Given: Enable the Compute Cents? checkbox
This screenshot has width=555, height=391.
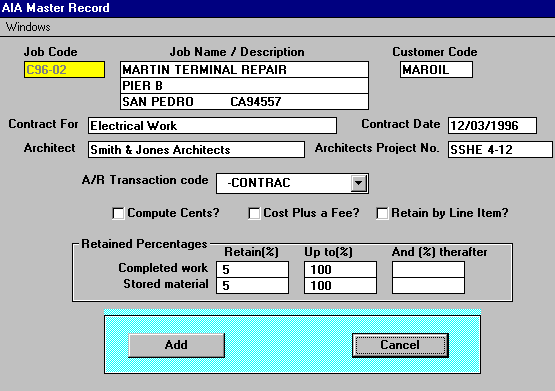Looking at the screenshot, I should [118, 213].
